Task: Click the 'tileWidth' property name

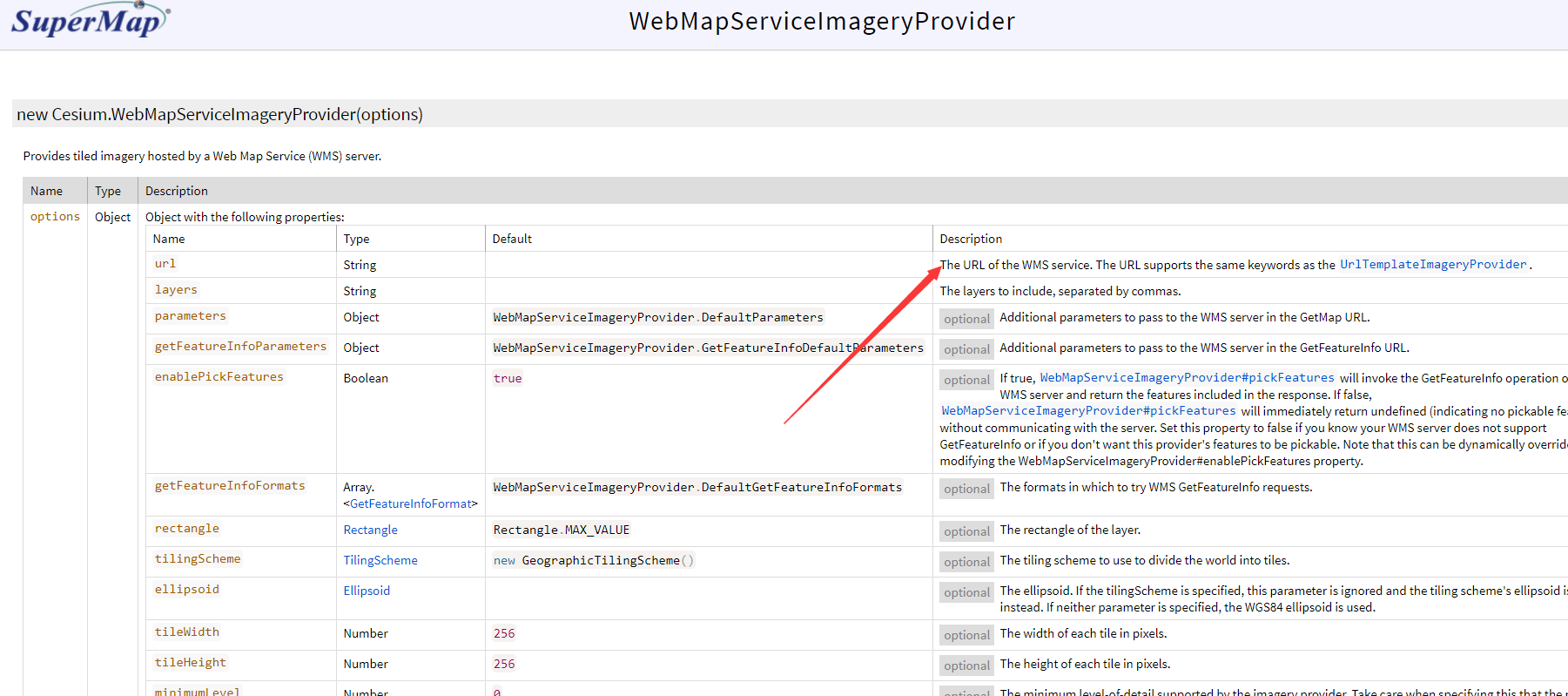Action: pyautogui.click(x=186, y=632)
